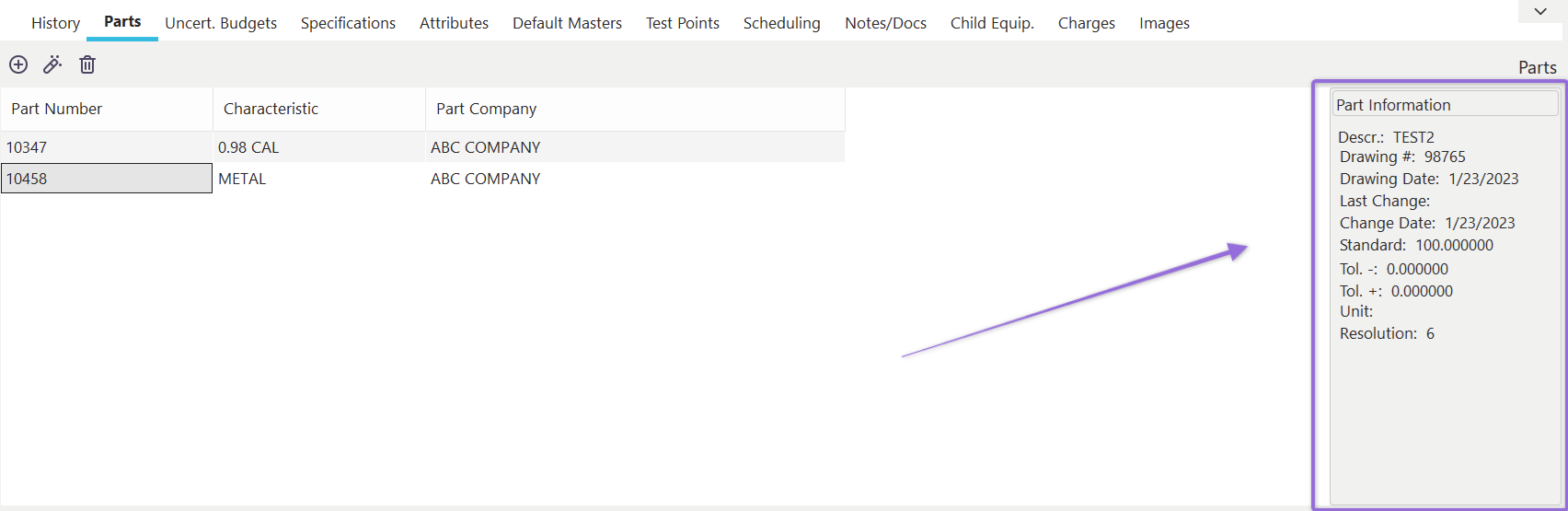
Task: Click the magic wand edit icon
Action: pyautogui.click(x=52, y=64)
